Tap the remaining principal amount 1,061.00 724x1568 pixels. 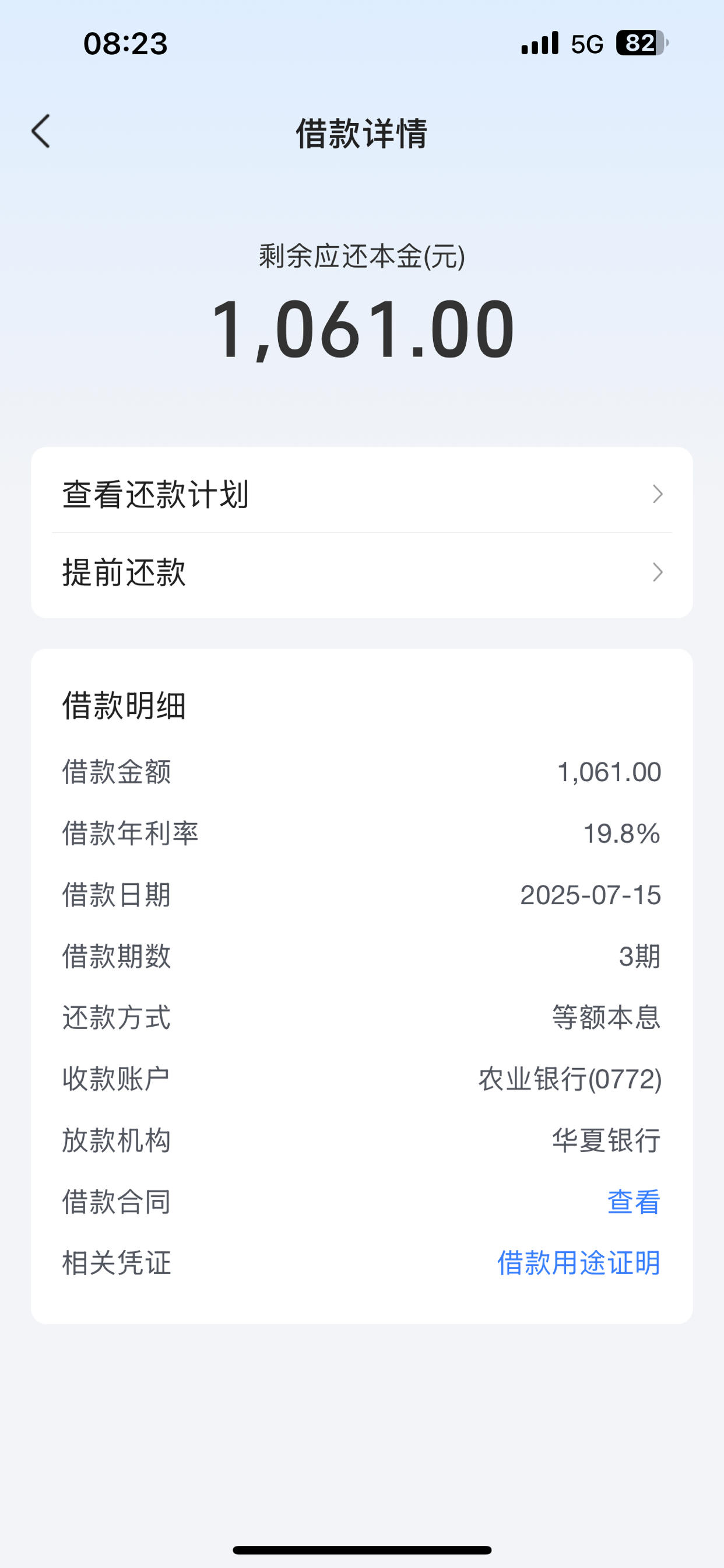pos(363,330)
